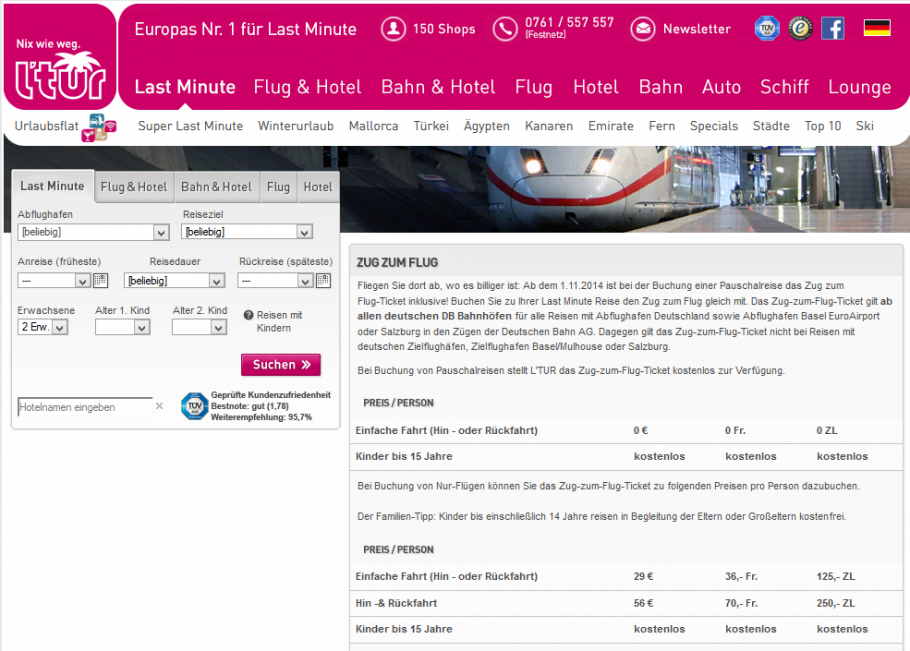The width and height of the screenshot is (910, 651).
Task: Switch to Flug search tab
Action: click(279, 187)
